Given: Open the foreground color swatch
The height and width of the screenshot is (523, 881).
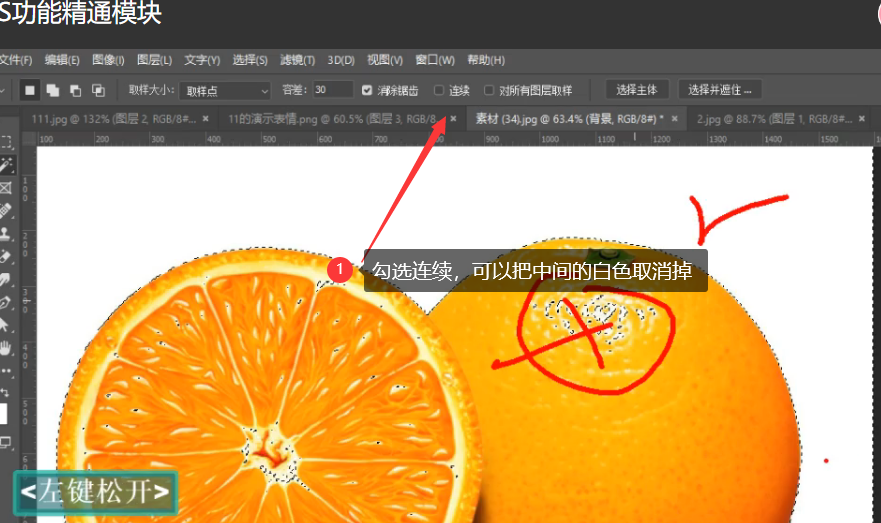Looking at the screenshot, I should click(3, 413).
